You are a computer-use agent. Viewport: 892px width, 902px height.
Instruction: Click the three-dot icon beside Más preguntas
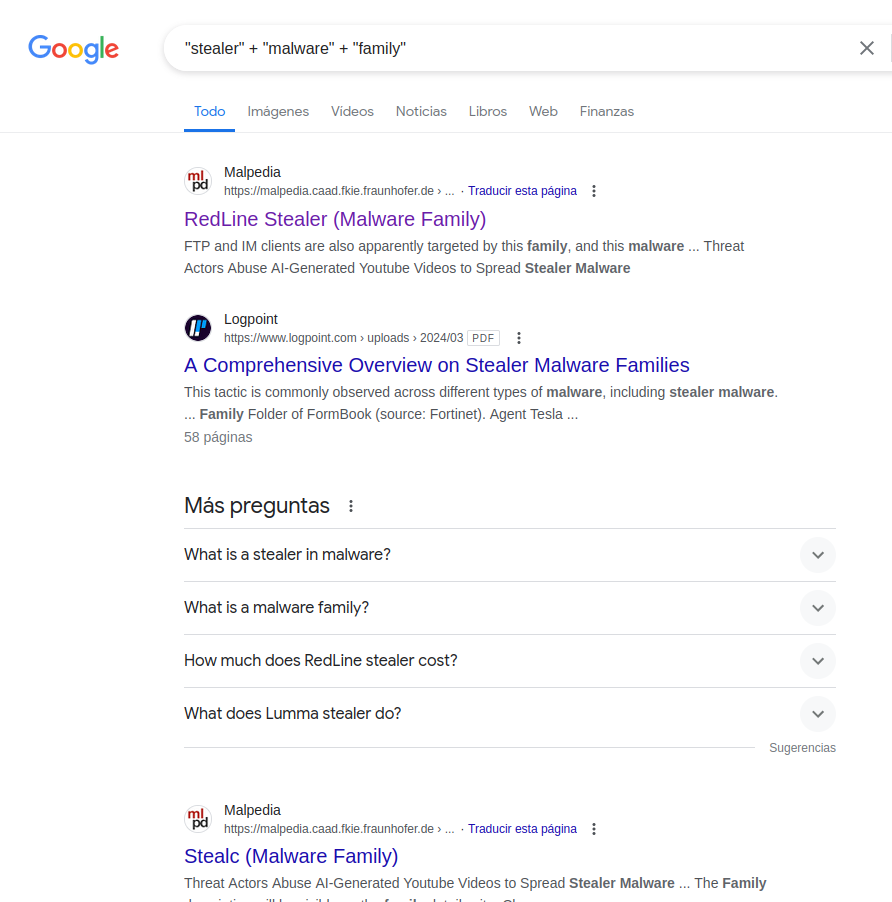click(x=351, y=506)
